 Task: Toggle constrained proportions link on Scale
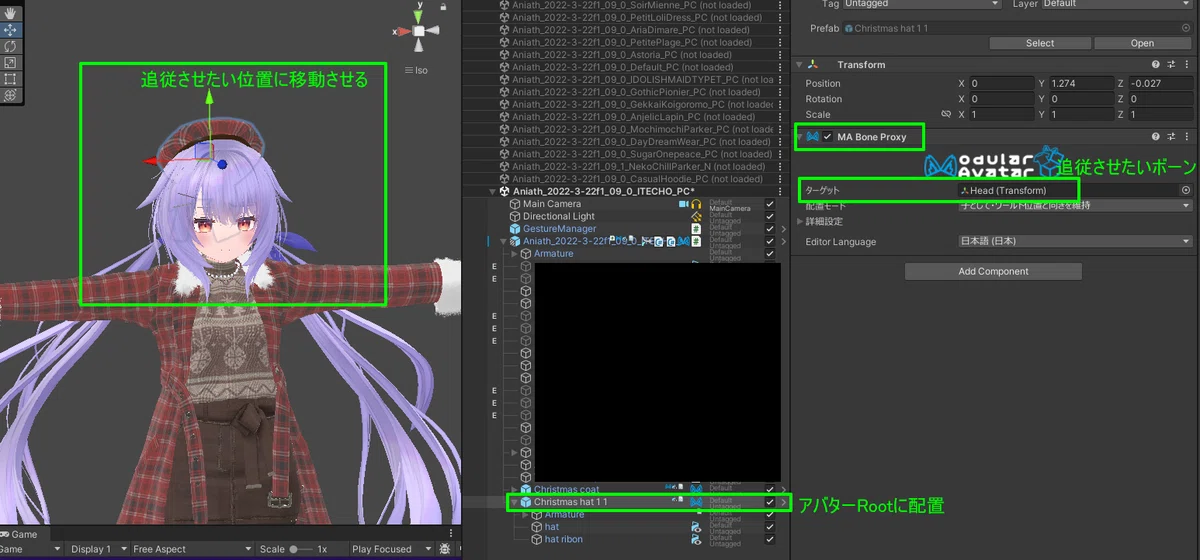pyautogui.click(x=946, y=115)
